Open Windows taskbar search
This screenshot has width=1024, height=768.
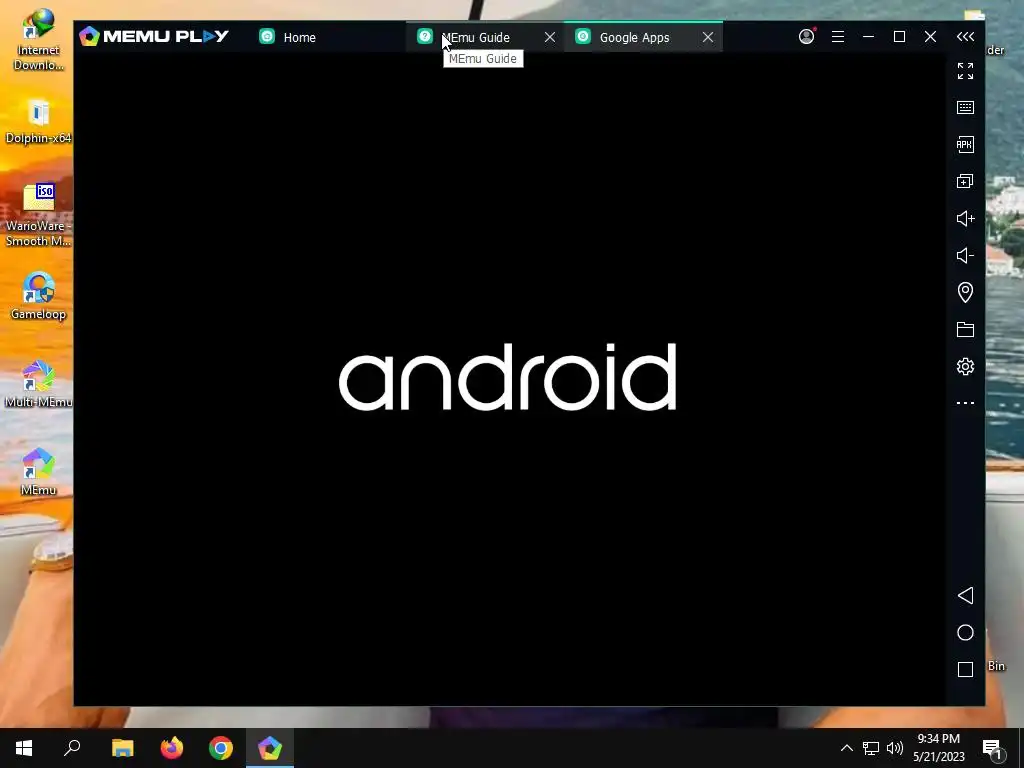click(x=72, y=748)
